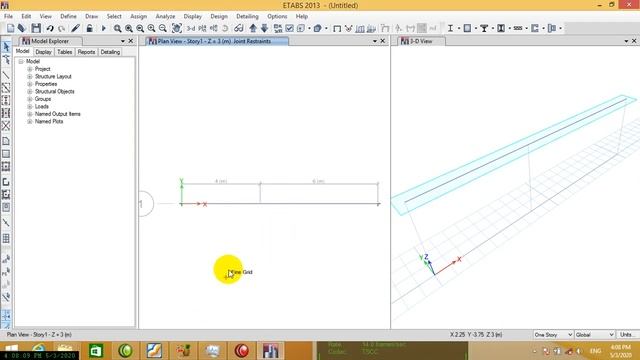Click the perspective glasses icon
This screenshot has height=360, width=640.
tap(239, 28)
